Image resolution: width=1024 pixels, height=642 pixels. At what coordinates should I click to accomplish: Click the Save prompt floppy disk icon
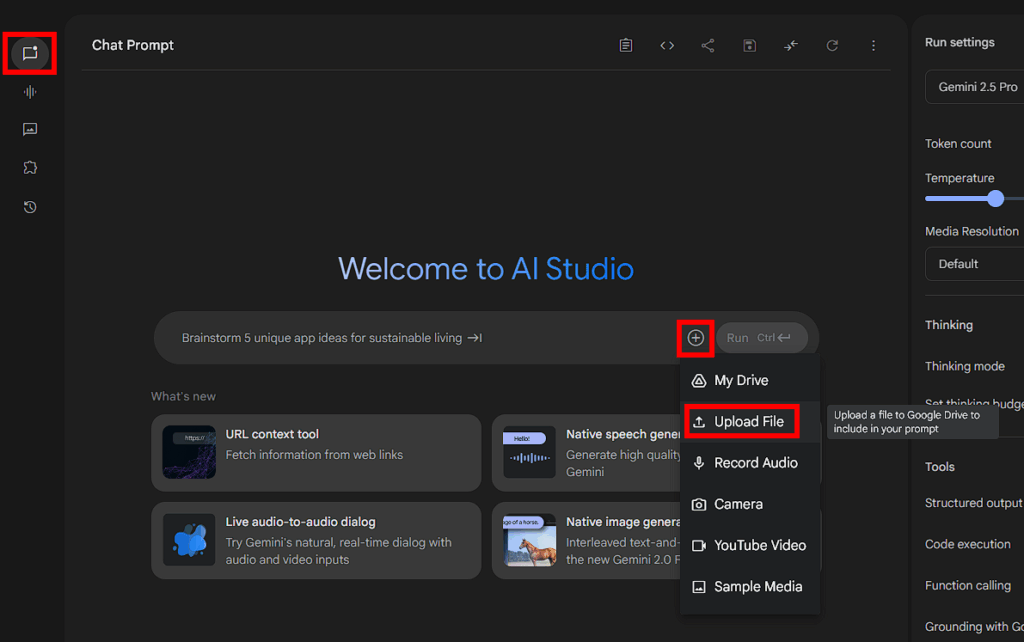pos(749,45)
